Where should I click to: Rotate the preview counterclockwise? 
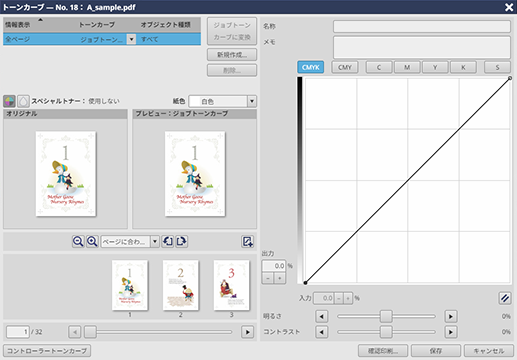click(x=168, y=241)
